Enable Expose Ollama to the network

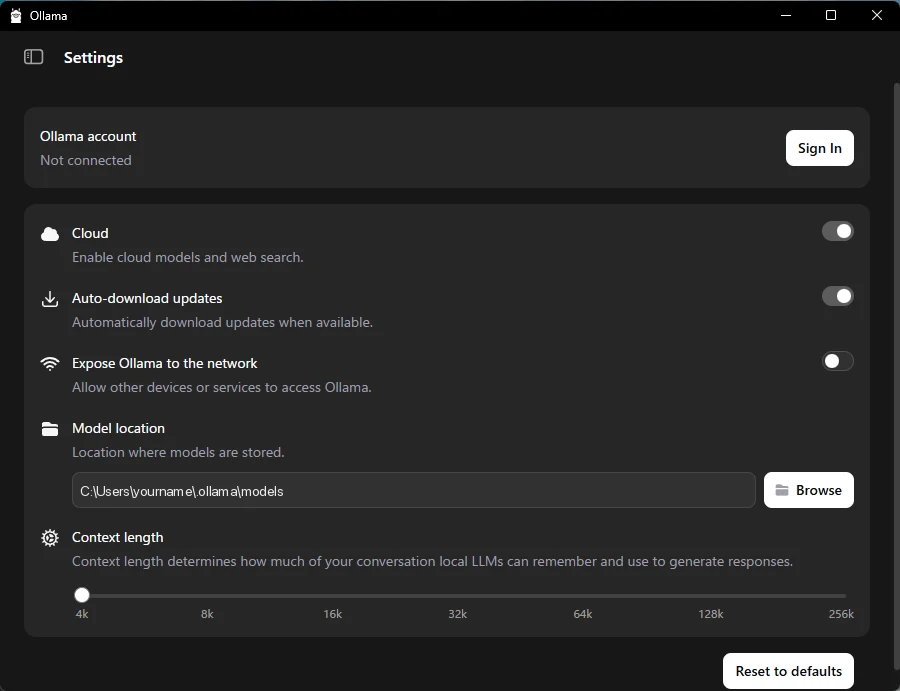pyautogui.click(x=837, y=361)
